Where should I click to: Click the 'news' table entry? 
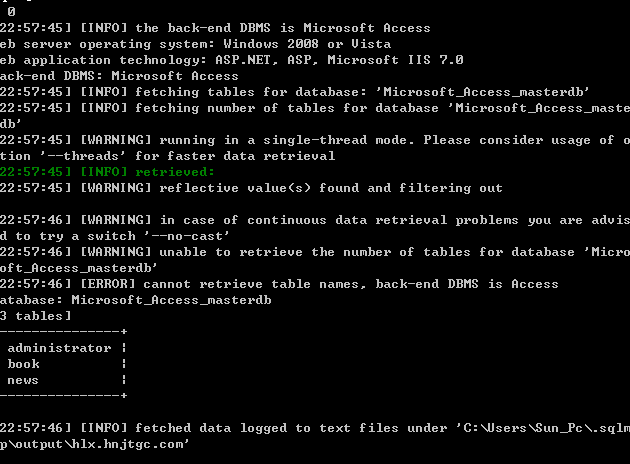click(22, 380)
